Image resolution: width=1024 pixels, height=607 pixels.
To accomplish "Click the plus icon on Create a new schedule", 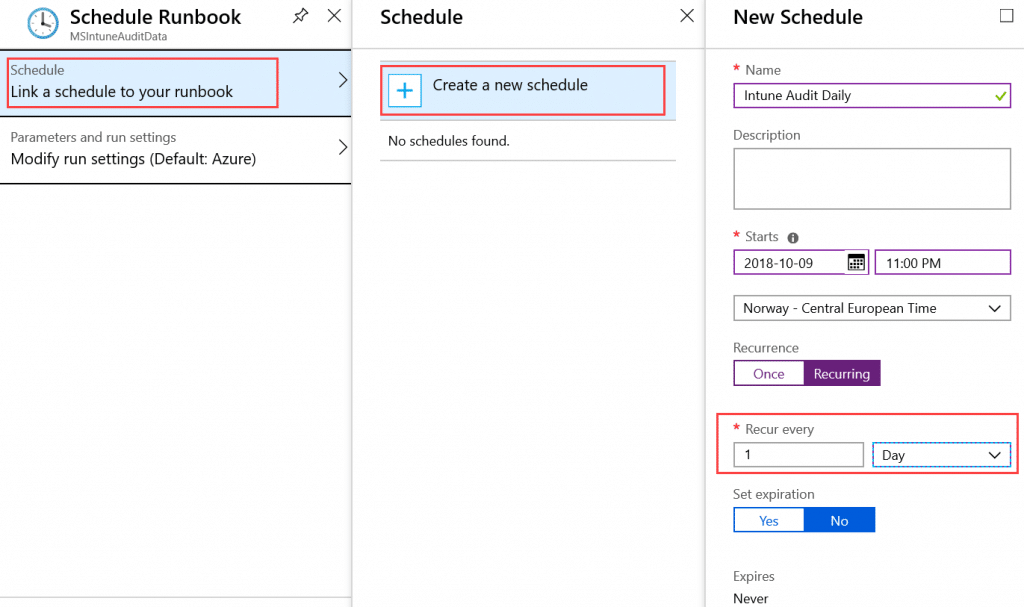I will pos(404,90).
